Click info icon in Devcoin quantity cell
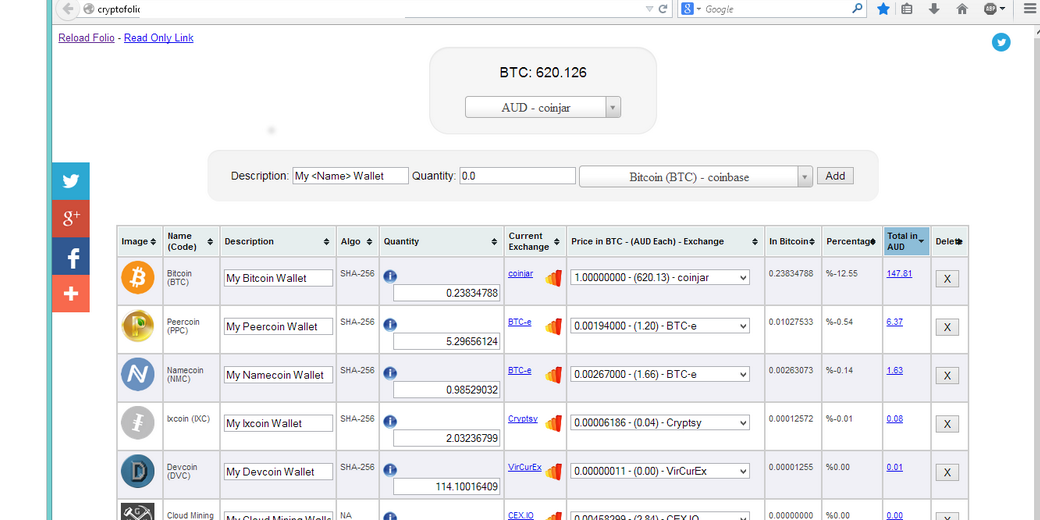 (390, 470)
